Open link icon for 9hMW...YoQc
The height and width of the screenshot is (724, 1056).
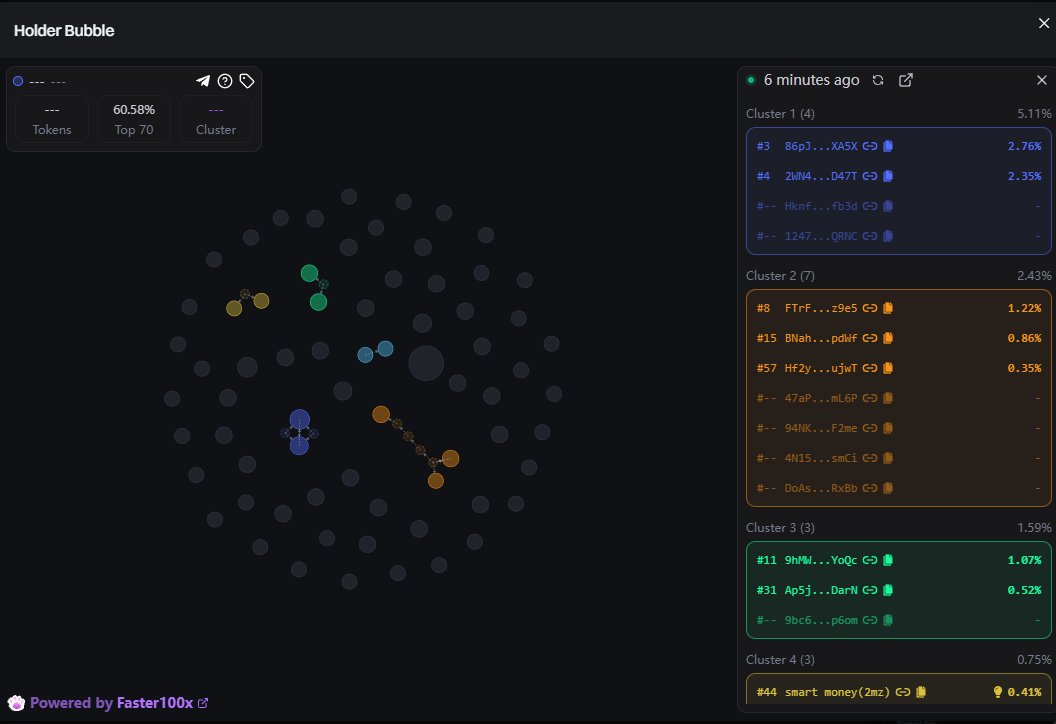click(870, 560)
